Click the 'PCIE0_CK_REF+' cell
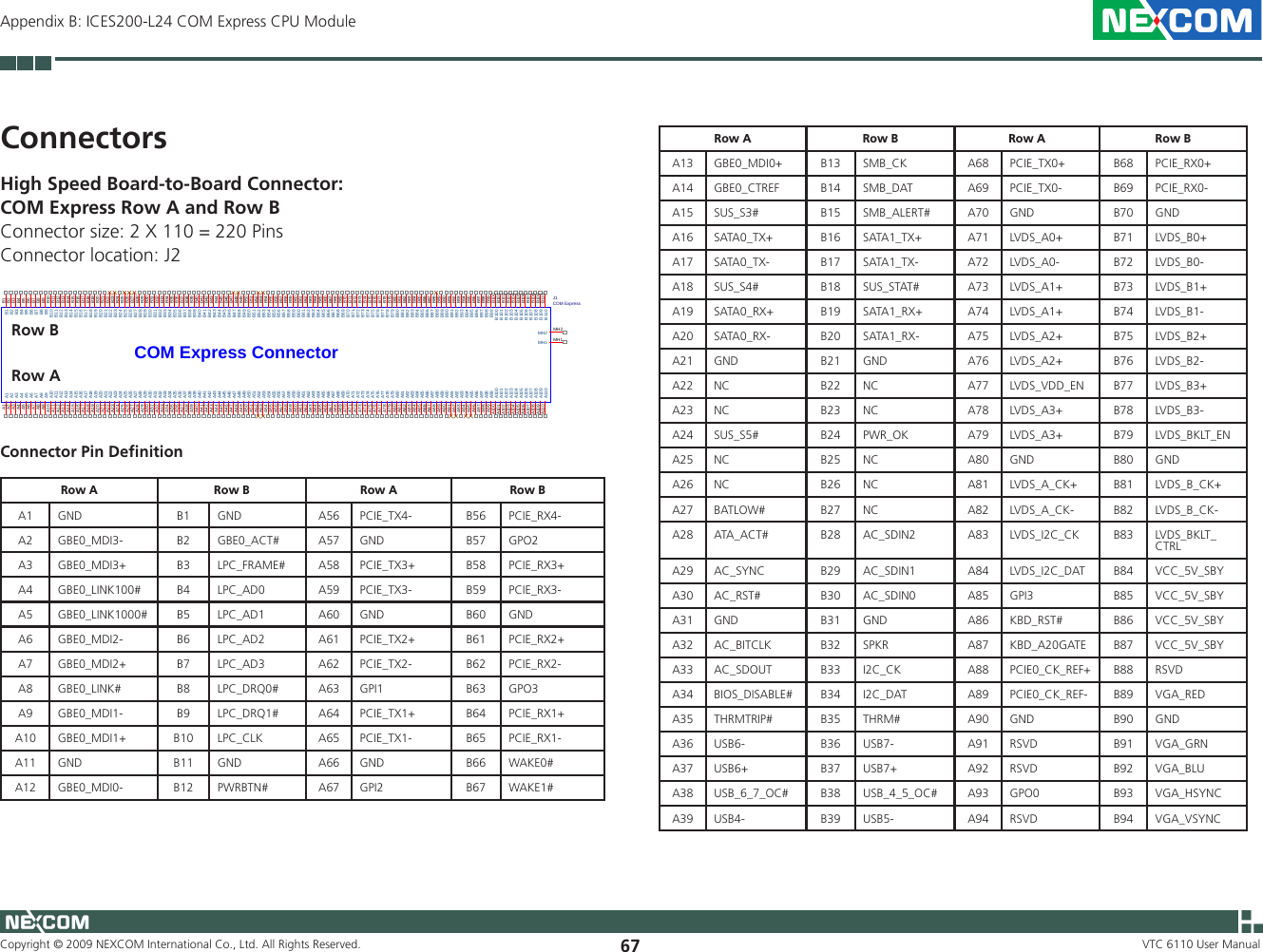This screenshot has height=952, width=1263. pyautogui.click(x=1050, y=669)
